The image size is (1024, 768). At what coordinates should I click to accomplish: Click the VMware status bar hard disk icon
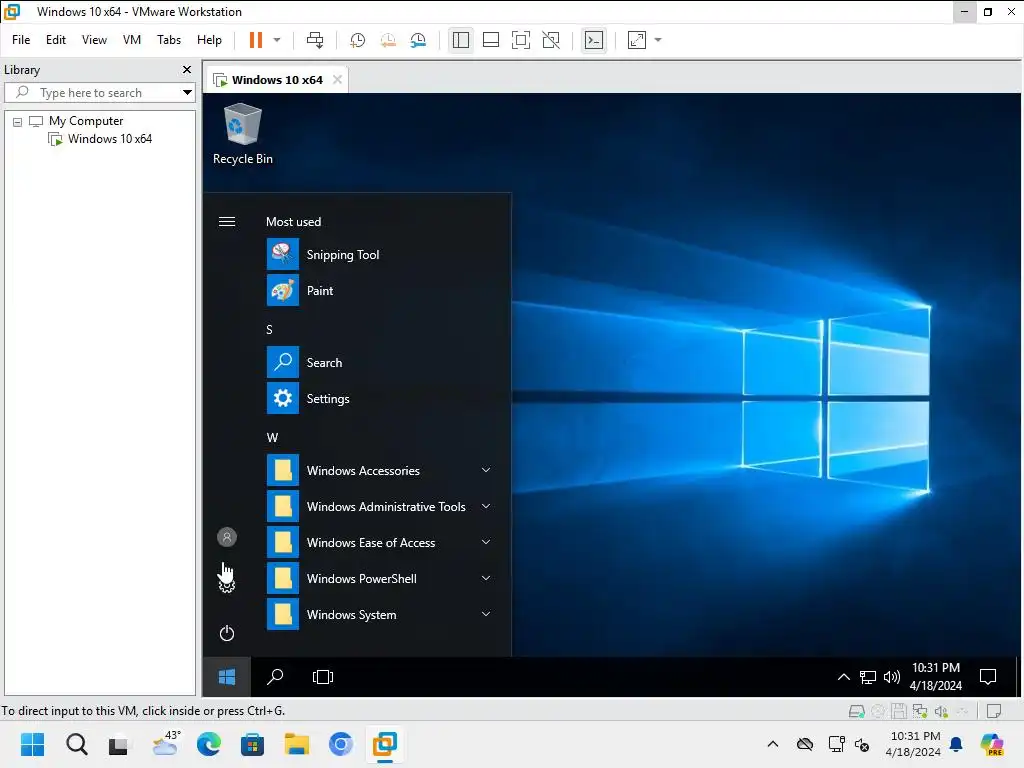[856, 711]
